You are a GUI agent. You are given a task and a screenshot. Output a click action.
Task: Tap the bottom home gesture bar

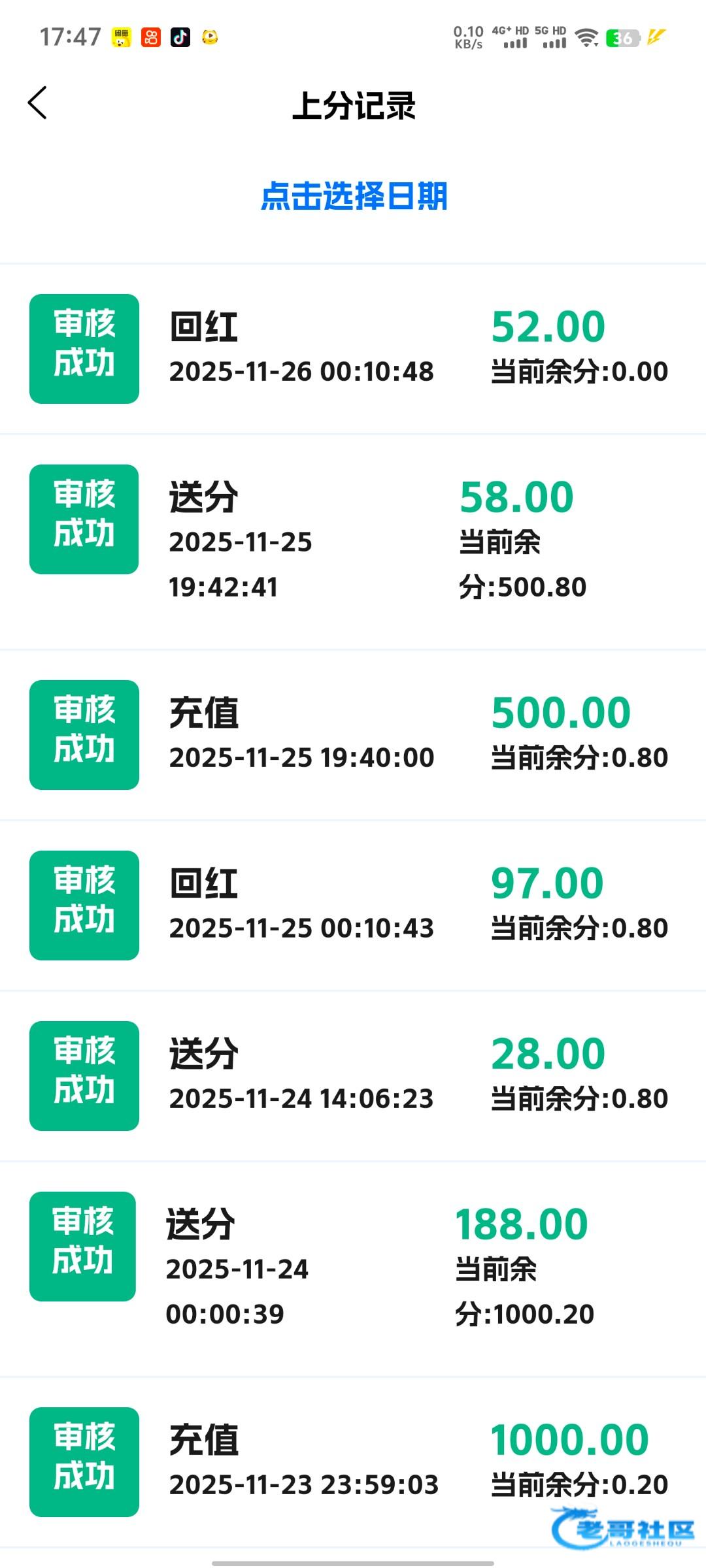[x=353, y=1563]
